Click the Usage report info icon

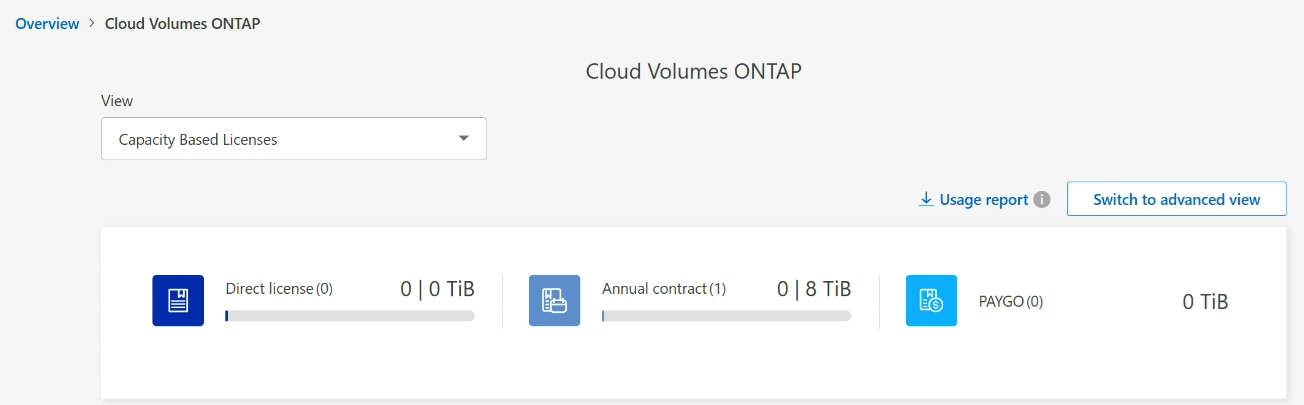point(1042,199)
